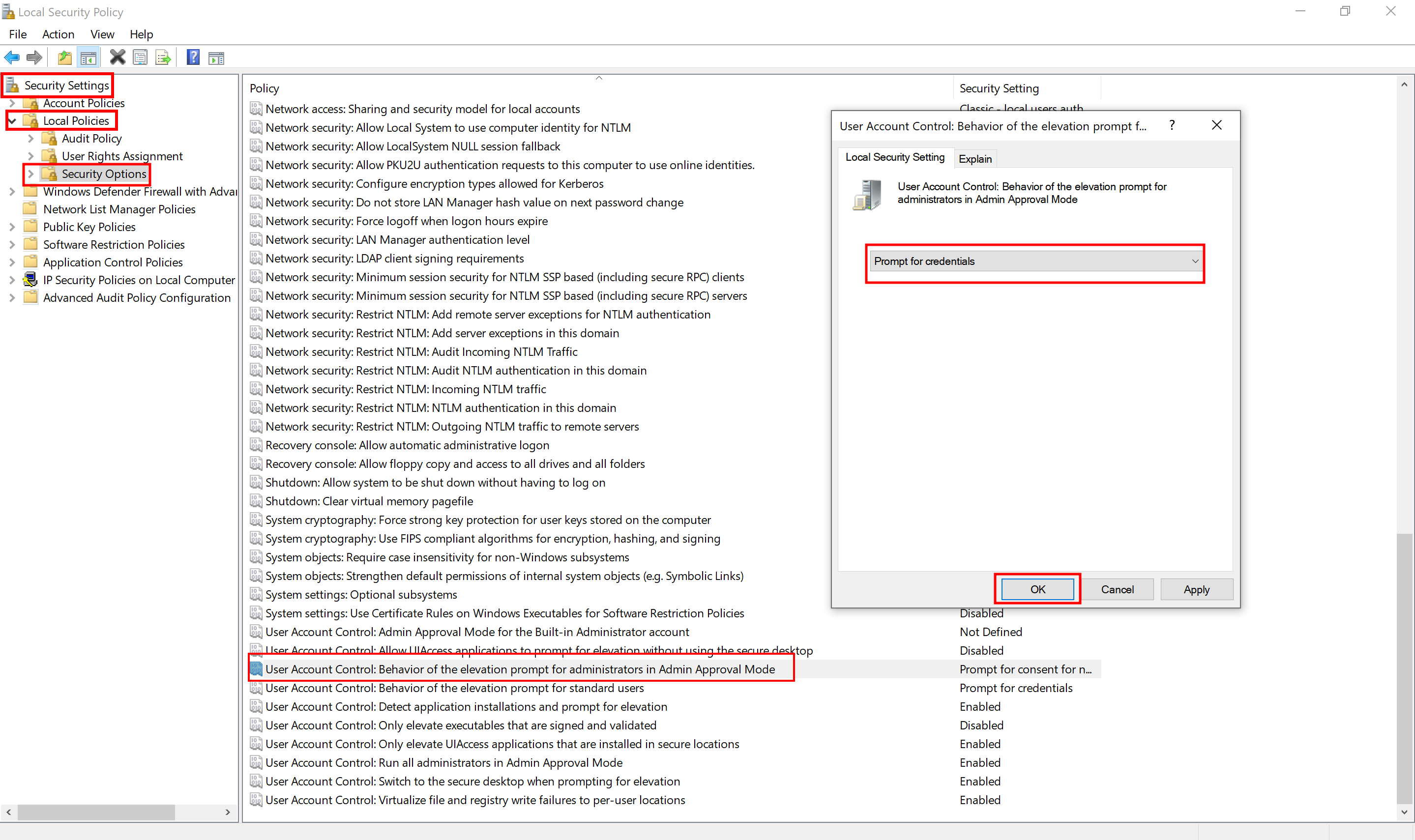Select Shutdown: Allow system to be shut down policy
Image resolution: width=1415 pixels, height=840 pixels.
[435, 482]
